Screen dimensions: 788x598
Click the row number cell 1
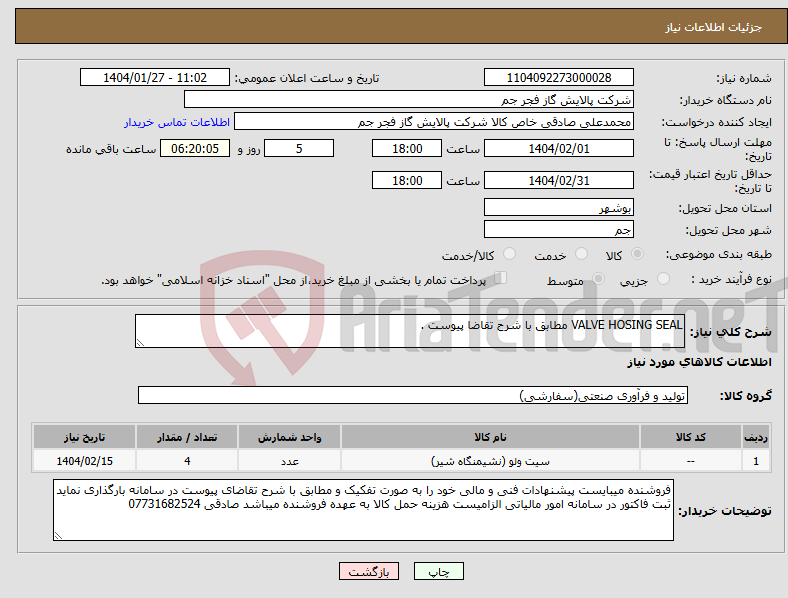756,461
